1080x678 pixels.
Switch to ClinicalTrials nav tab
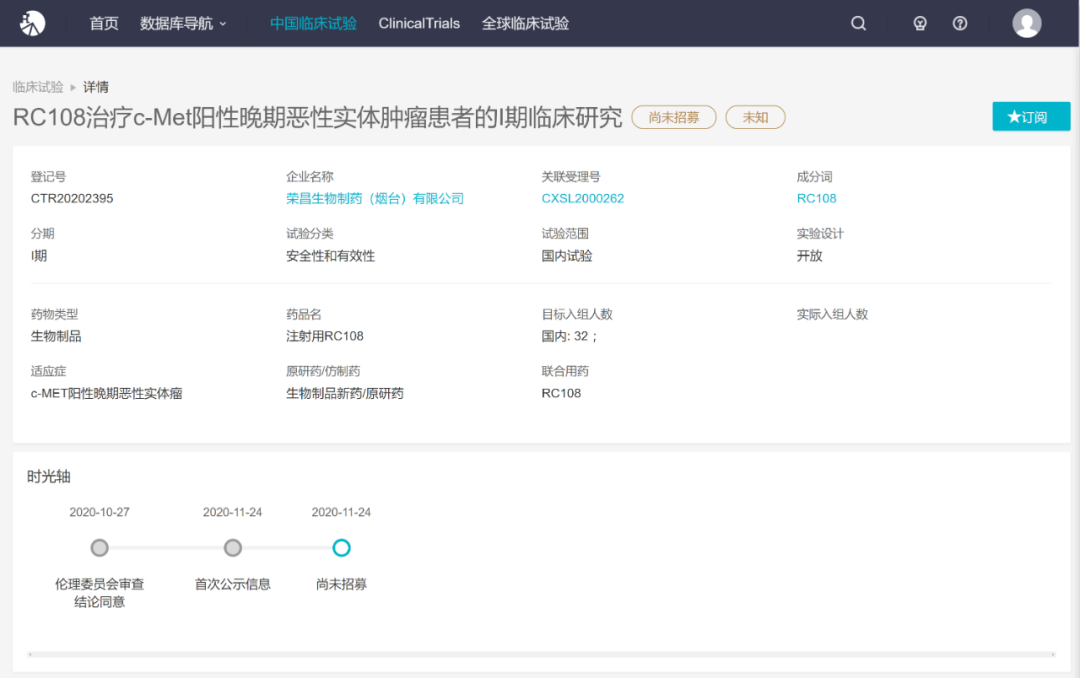(419, 23)
